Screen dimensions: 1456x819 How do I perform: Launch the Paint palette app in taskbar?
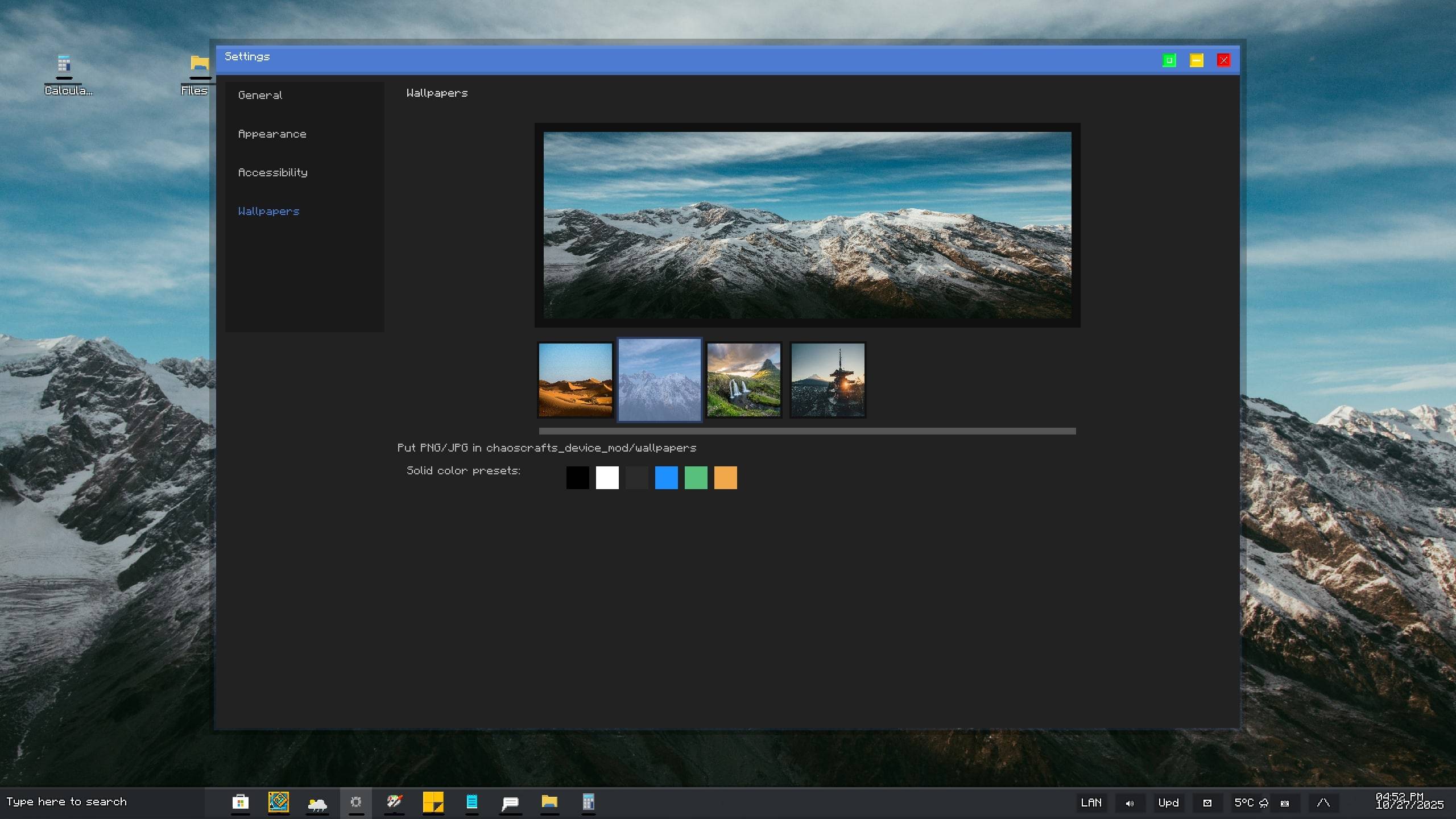(x=394, y=803)
